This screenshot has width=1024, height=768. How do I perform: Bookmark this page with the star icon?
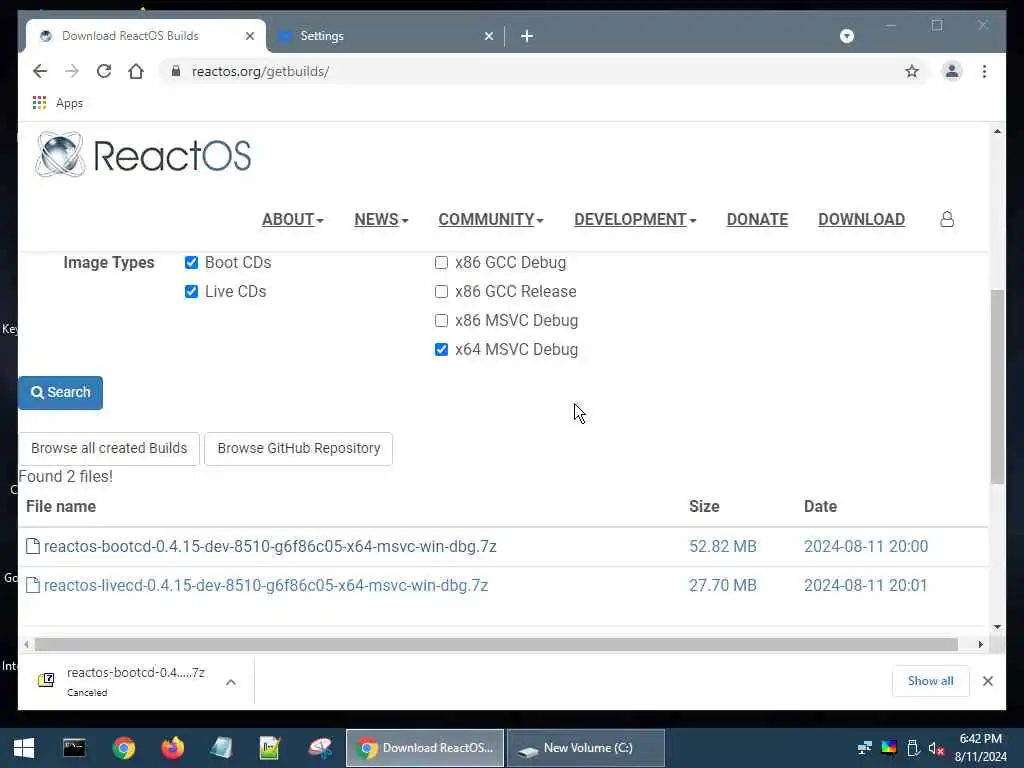(x=912, y=71)
